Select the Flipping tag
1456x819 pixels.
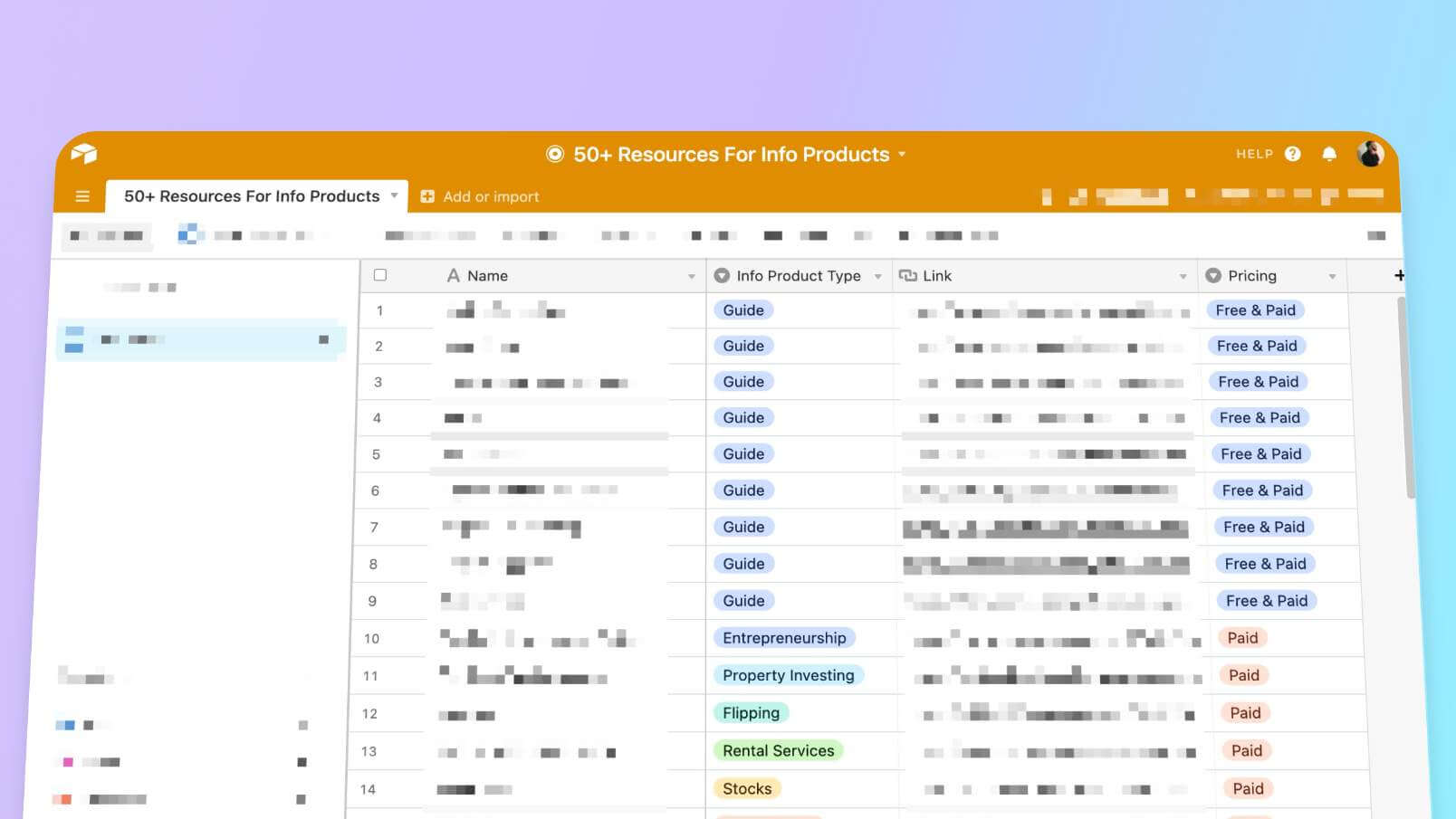[751, 713]
